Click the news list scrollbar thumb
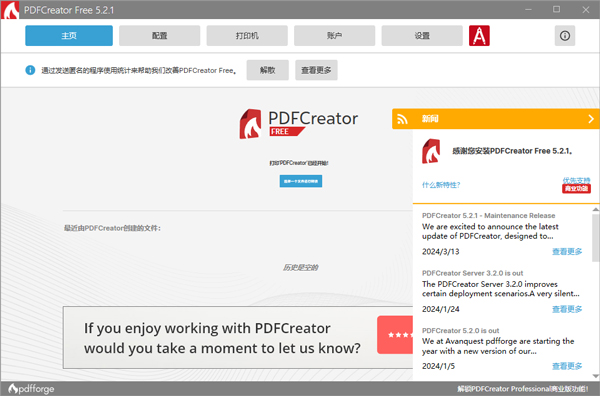 click(596, 237)
